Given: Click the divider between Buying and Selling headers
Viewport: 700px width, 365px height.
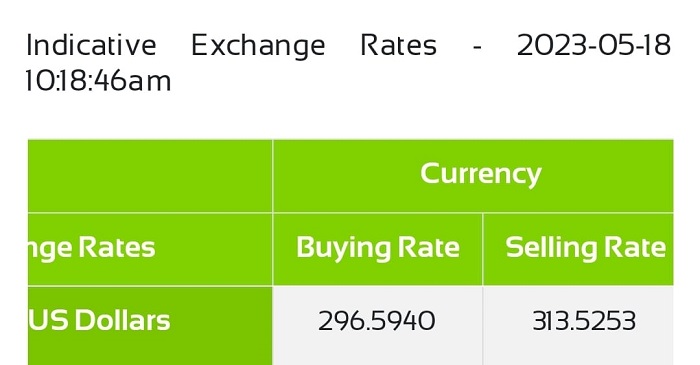Looking at the screenshot, I should [x=483, y=249].
